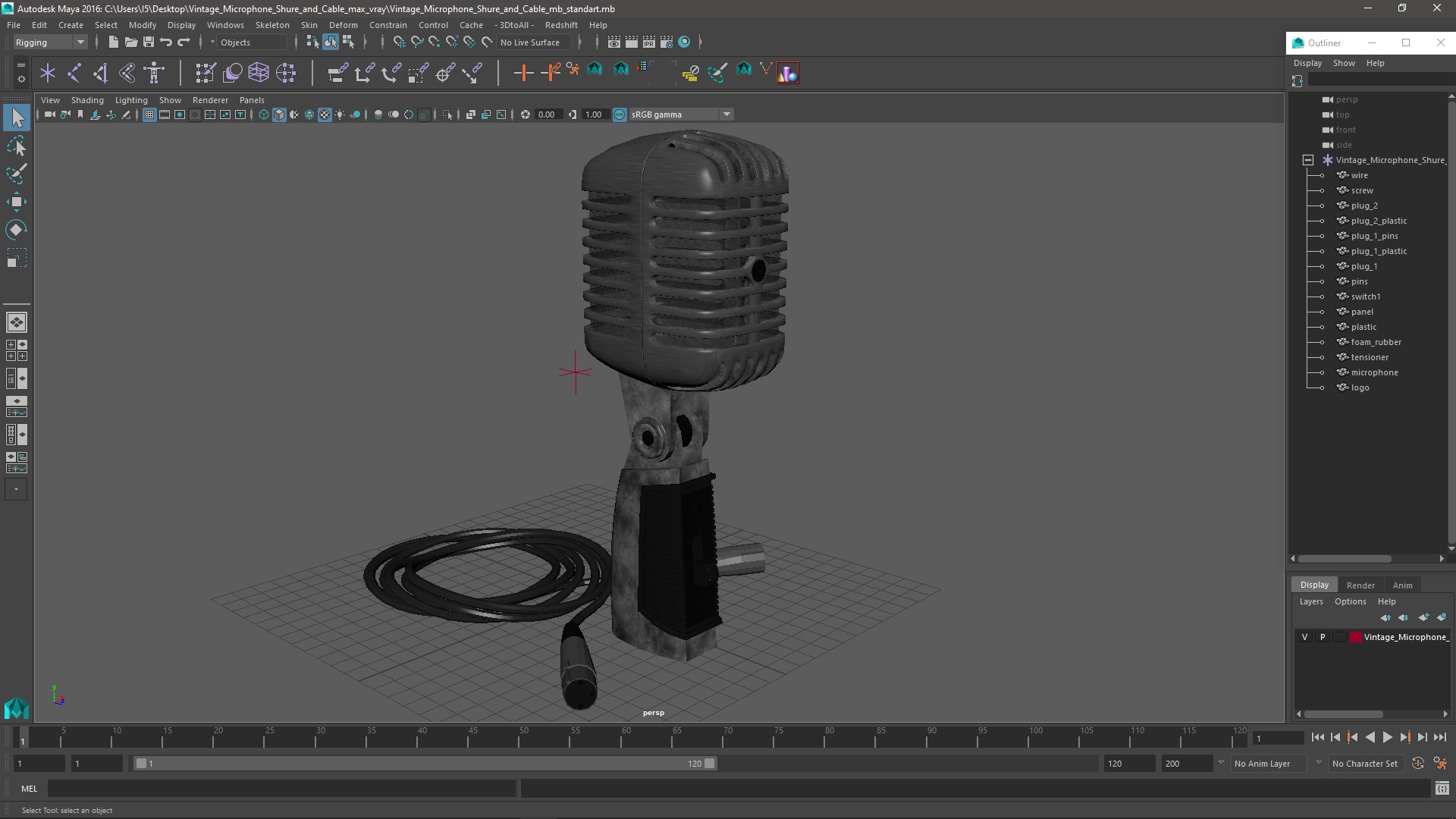Click the Play forwards button

(1387, 737)
